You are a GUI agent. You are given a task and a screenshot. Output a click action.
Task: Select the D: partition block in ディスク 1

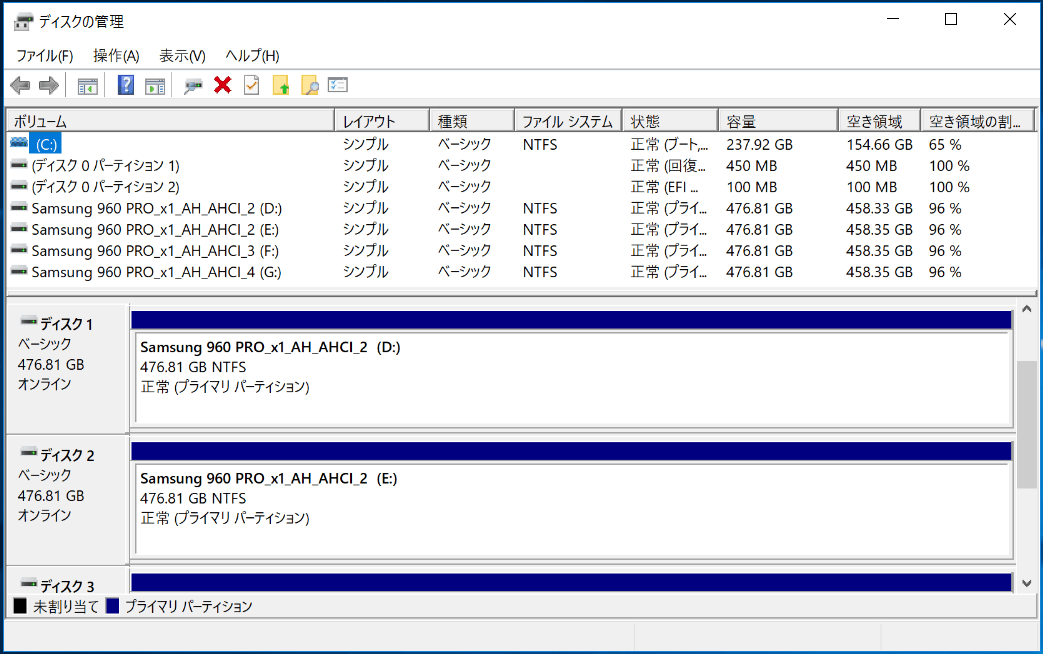point(573,378)
